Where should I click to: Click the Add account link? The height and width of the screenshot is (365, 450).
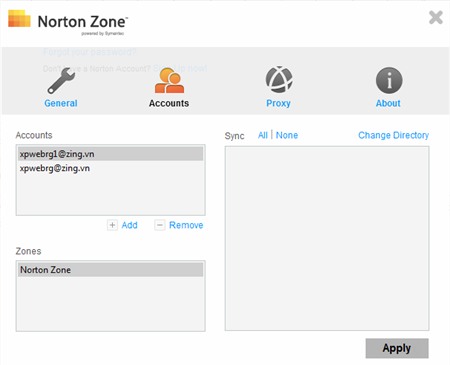129,225
